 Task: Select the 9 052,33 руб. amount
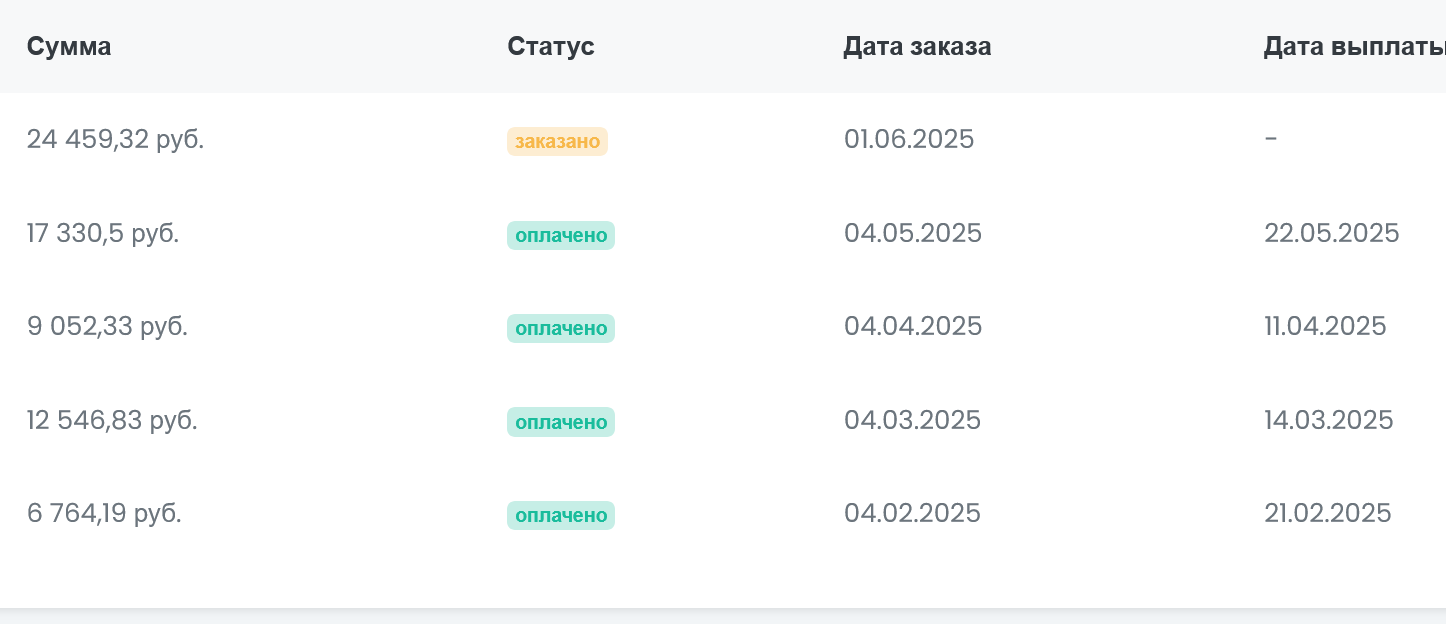tap(107, 327)
